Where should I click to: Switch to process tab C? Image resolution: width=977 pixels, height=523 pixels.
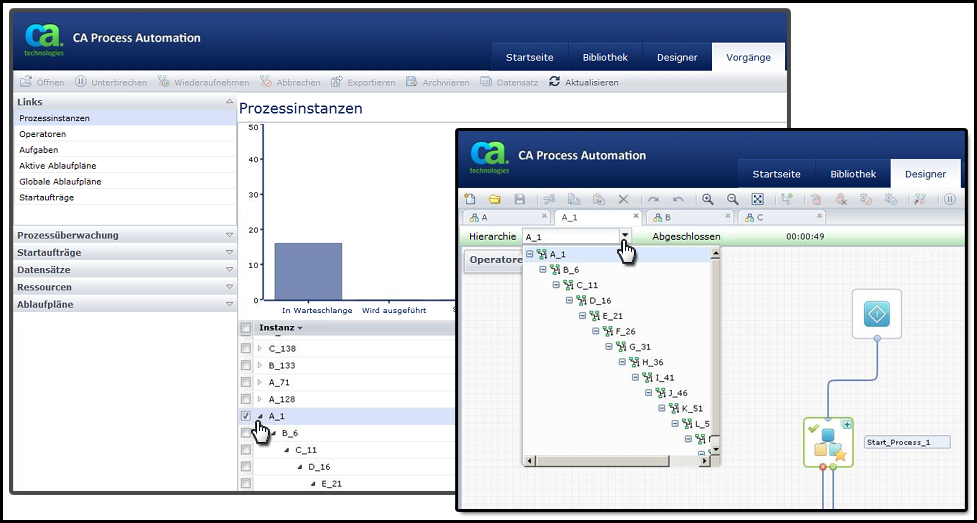[x=781, y=218]
